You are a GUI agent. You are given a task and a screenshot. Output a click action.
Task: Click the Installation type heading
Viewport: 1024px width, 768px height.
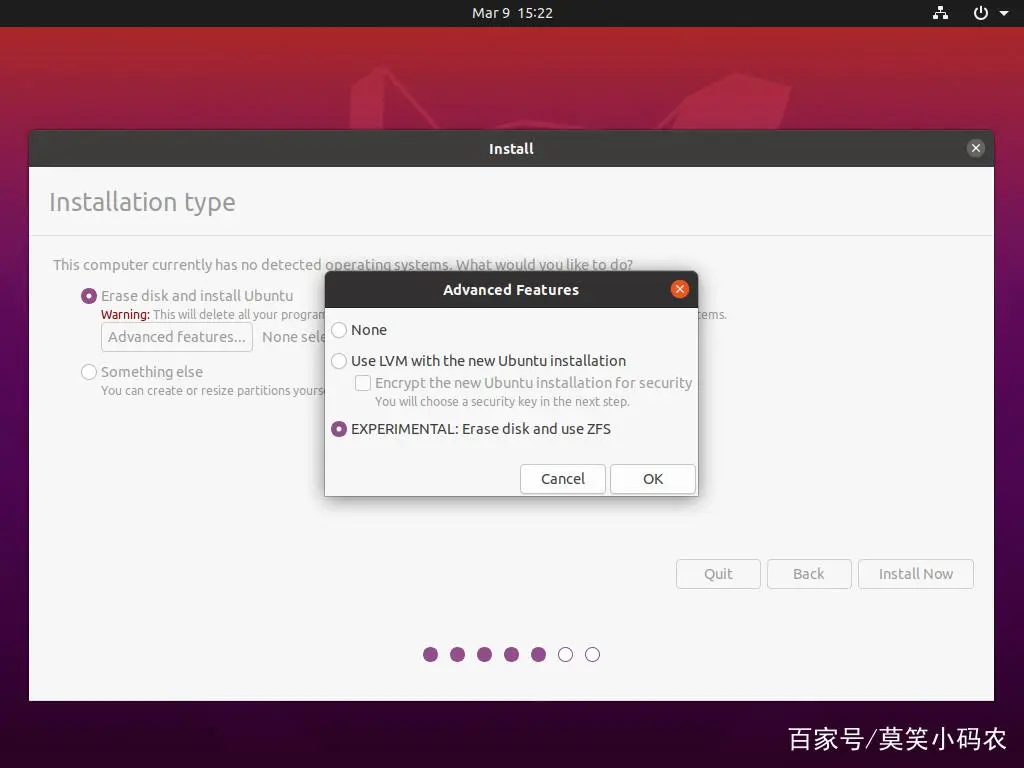point(142,202)
